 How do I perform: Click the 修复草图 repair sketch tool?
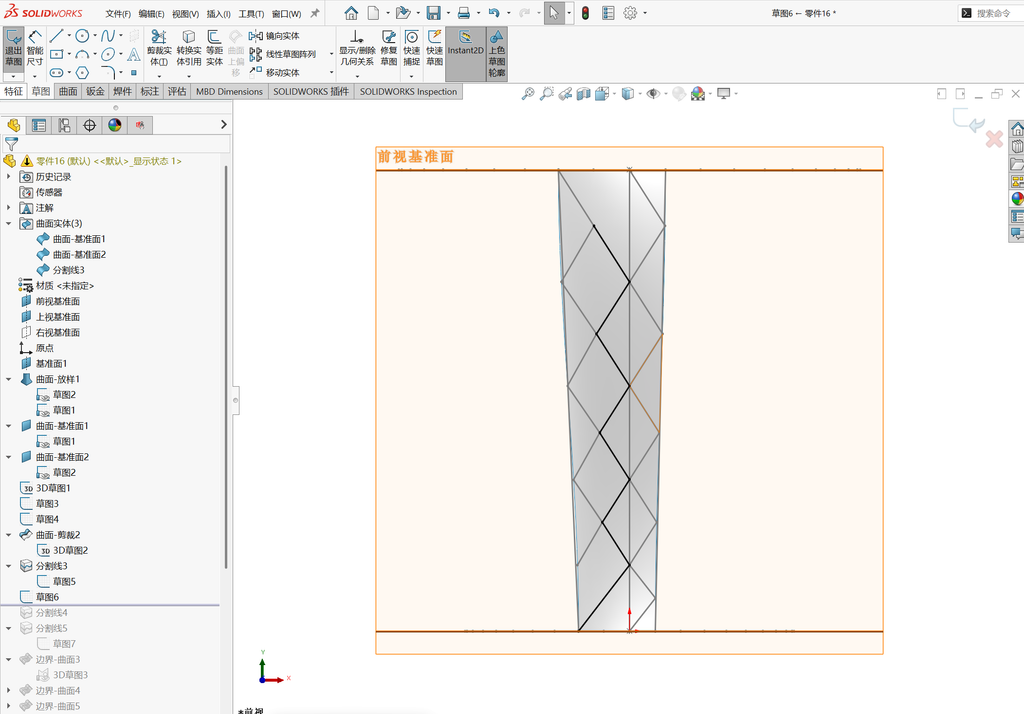click(389, 48)
